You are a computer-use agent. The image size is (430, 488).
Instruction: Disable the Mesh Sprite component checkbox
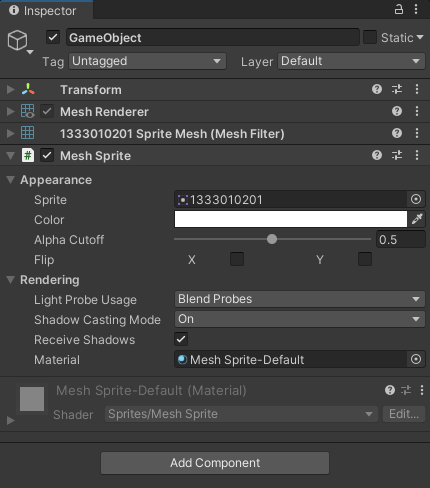click(47, 155)
